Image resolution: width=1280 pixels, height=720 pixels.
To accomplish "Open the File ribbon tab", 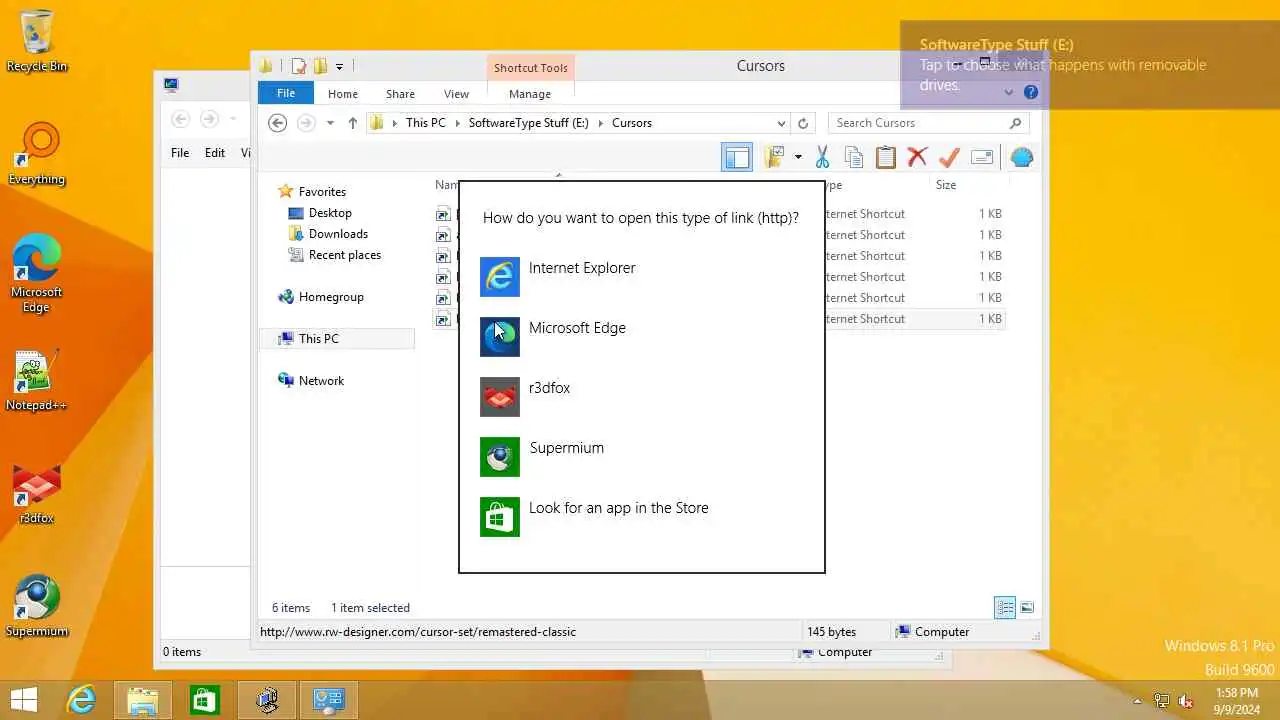I will point(286,93).
